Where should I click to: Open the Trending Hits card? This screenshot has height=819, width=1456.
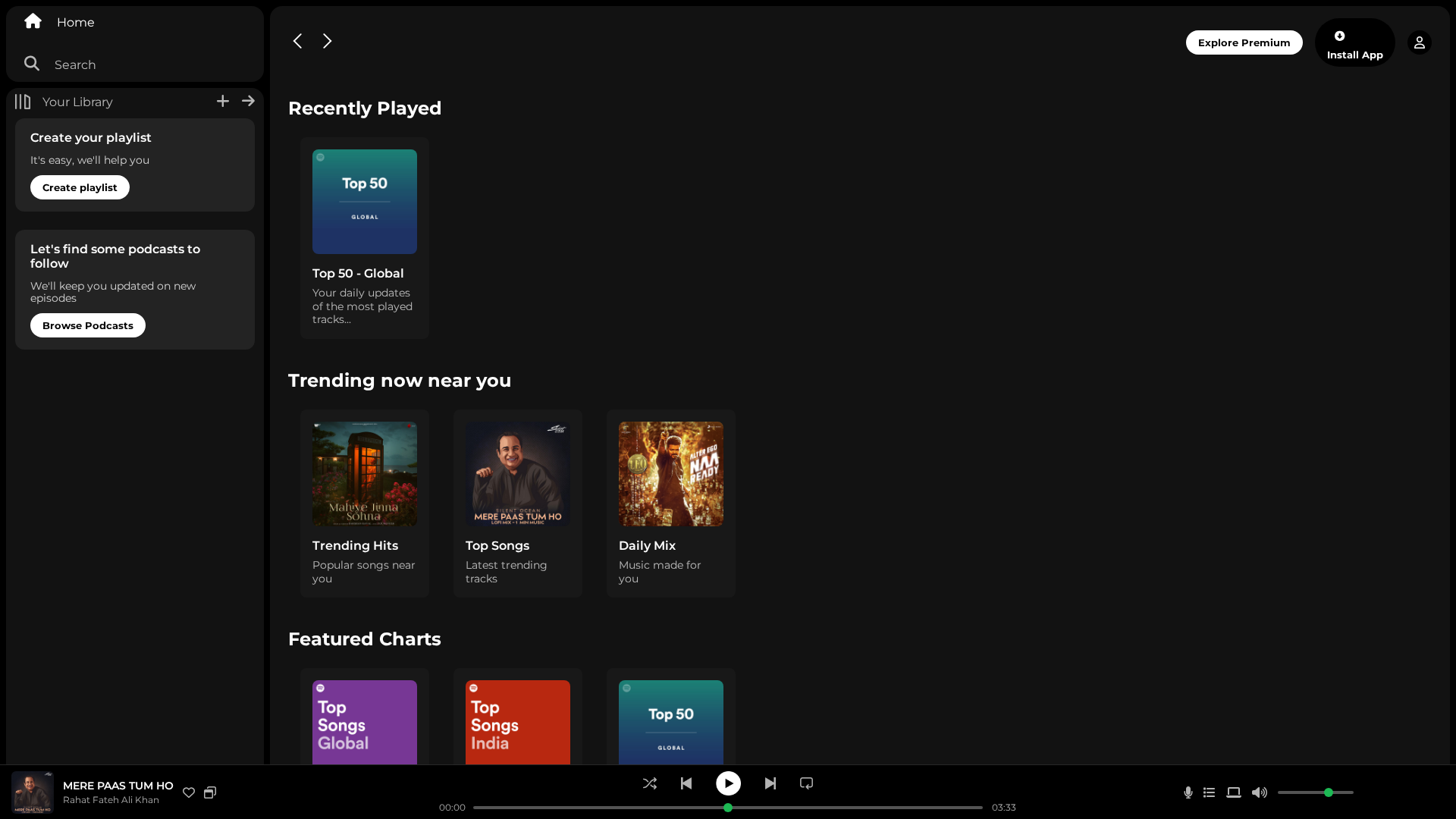click(365, 504)
